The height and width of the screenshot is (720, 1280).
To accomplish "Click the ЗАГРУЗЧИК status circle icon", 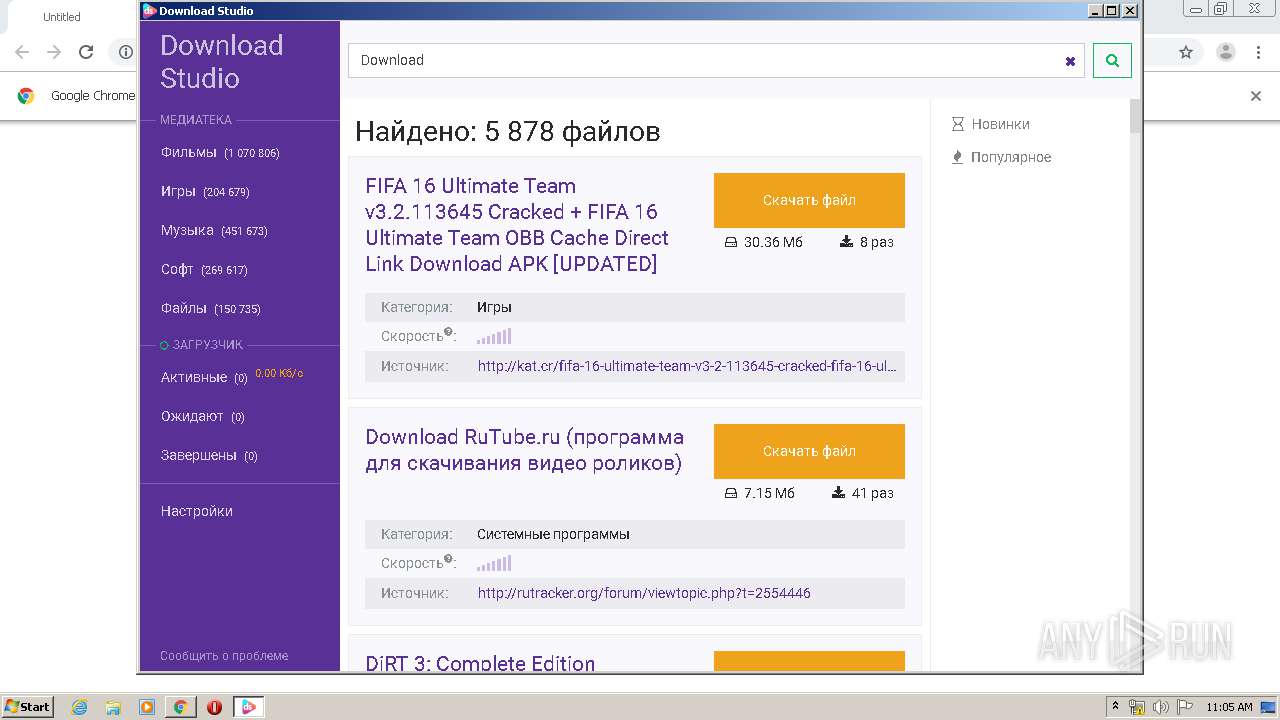I will click(x=165, y=345).
